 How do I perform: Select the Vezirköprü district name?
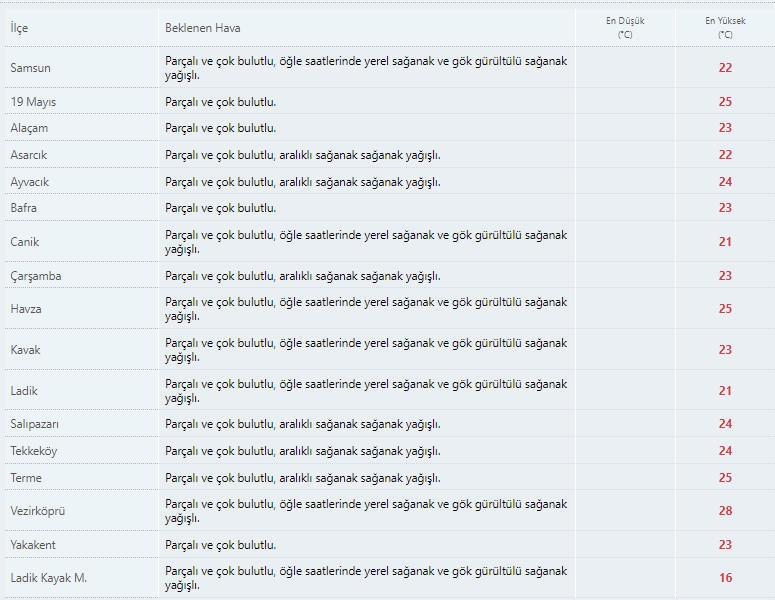pyautogui.click(x=38, y=511)
